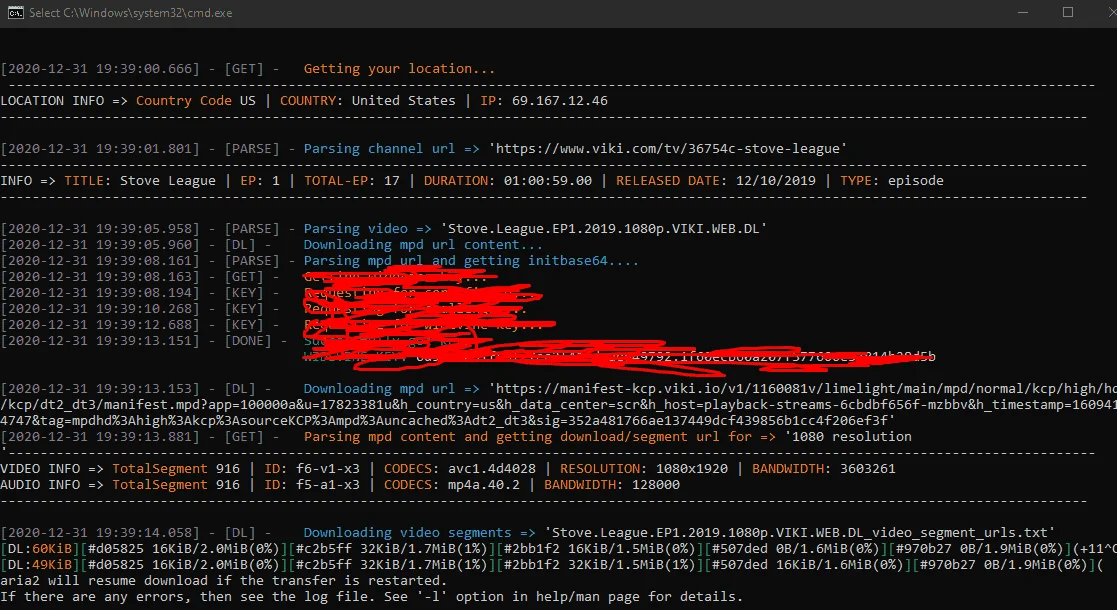The width and height of the screenshot is (1117, 610).
Task: Maximize the command prompt window
Action: pos(1068,12)
